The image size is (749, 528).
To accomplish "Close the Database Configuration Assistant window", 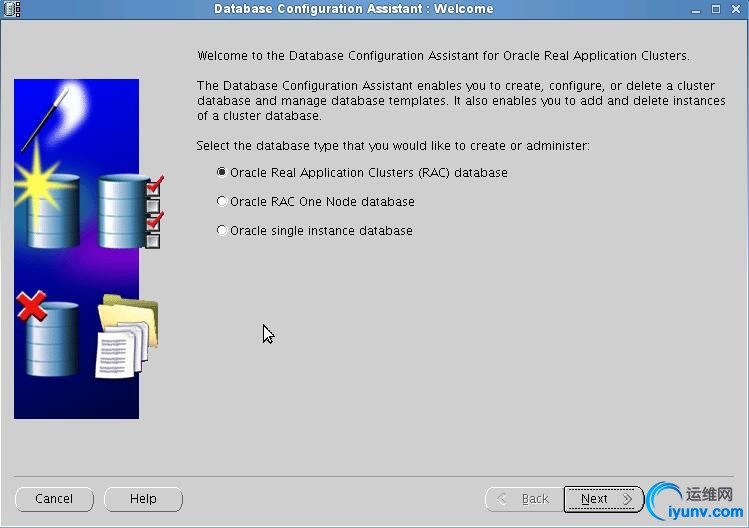I will point(736,9).
